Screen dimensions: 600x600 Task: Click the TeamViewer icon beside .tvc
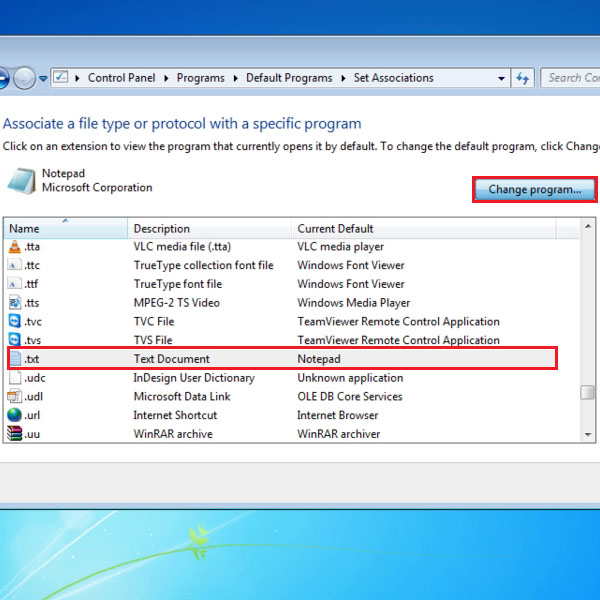click(15, 321)
